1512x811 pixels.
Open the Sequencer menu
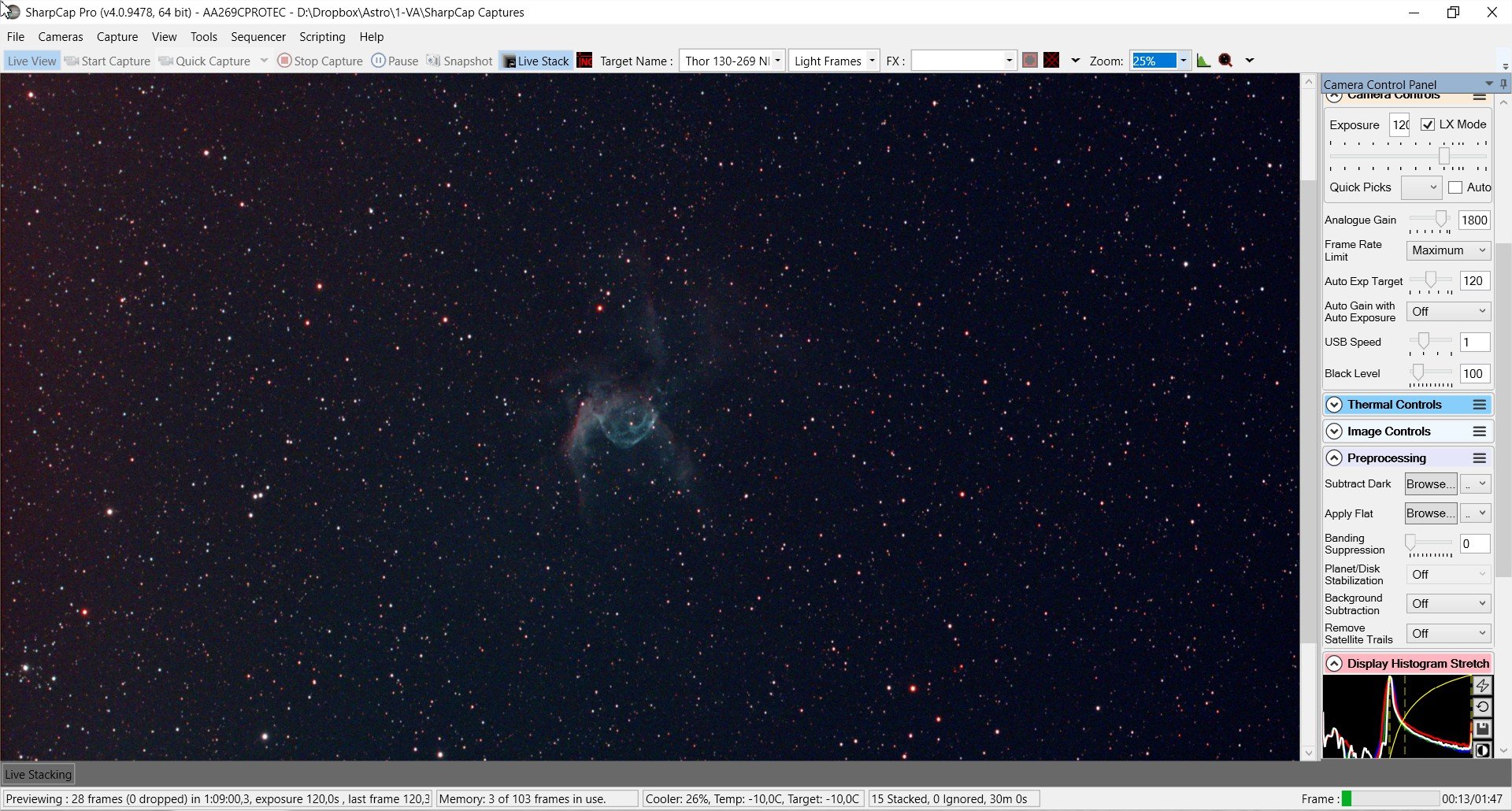coord(258,36)
